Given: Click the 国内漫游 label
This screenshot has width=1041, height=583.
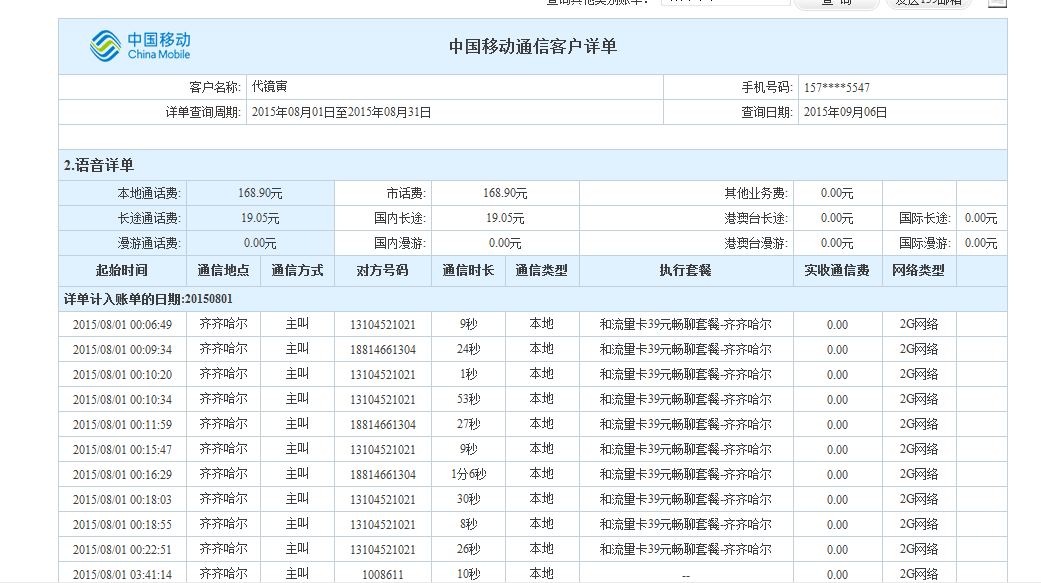Looking at the screenshot, I should tap(400, 243).
